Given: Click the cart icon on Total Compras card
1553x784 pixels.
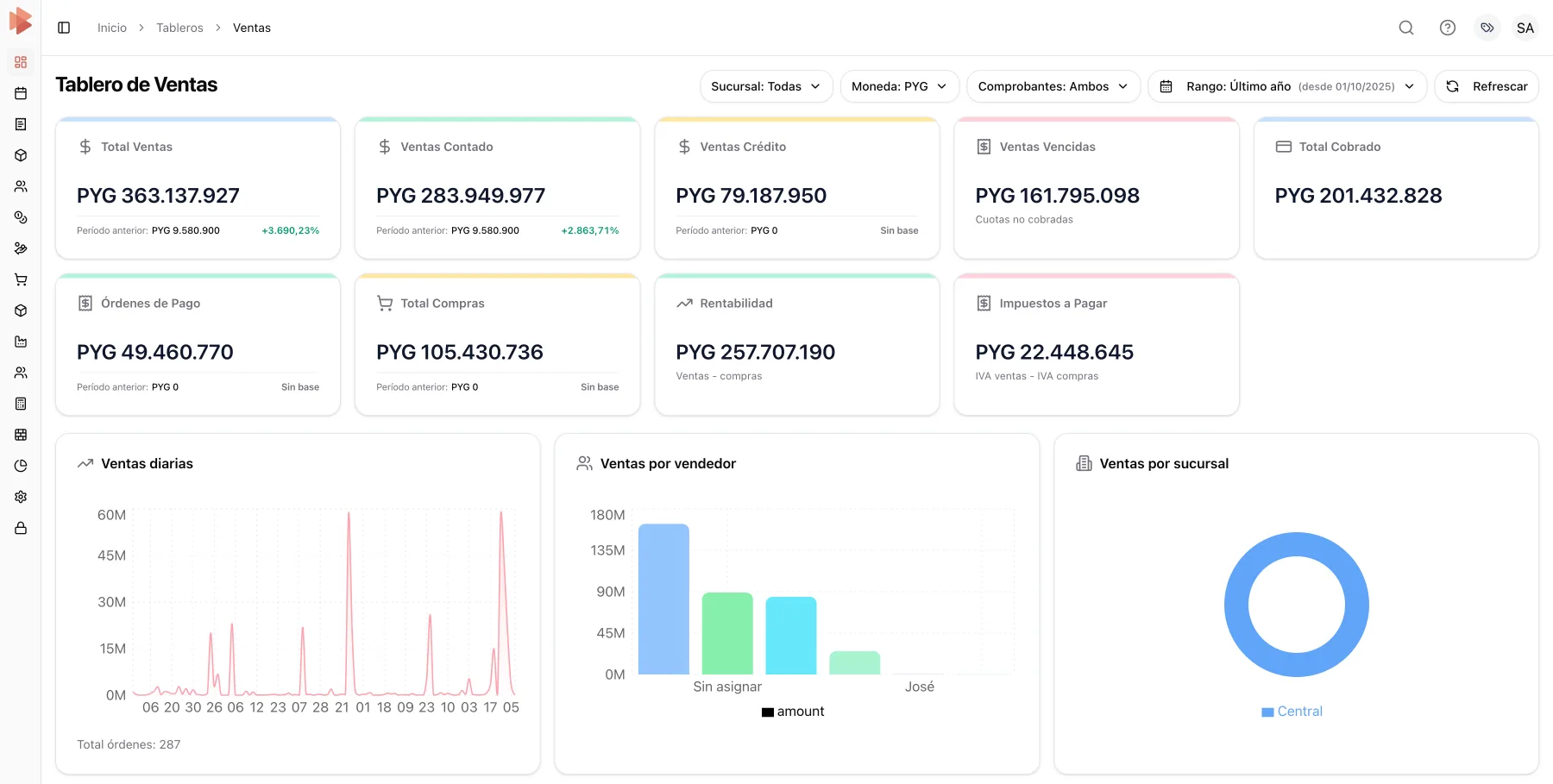Looking at the screenshot, I should [x=385, y=304].
